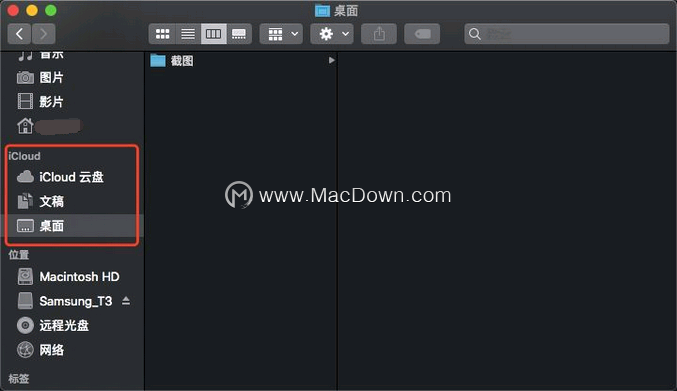Click the Share toolbar button
Image resolution: width=677 pixels, height=391 pixels.
pos(379,34)
